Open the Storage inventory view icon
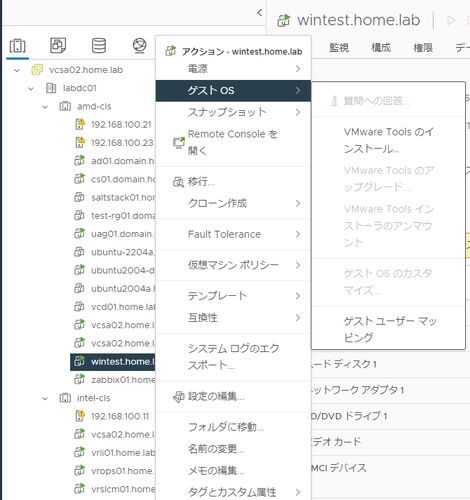Image resolution: width=470 pixels, height=500 pixels. click(x=99, y=45)
